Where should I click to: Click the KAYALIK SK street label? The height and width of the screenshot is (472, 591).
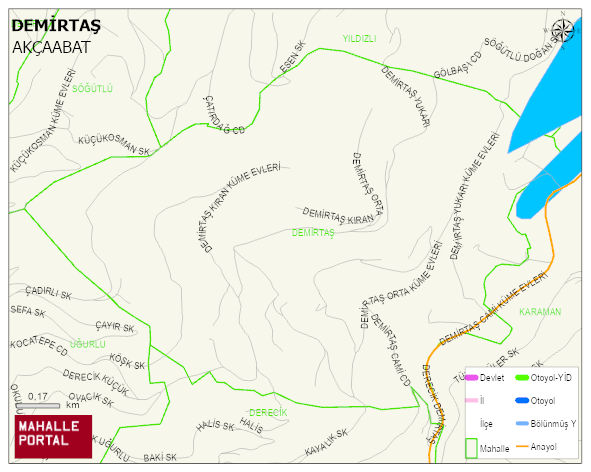(326, 442)
